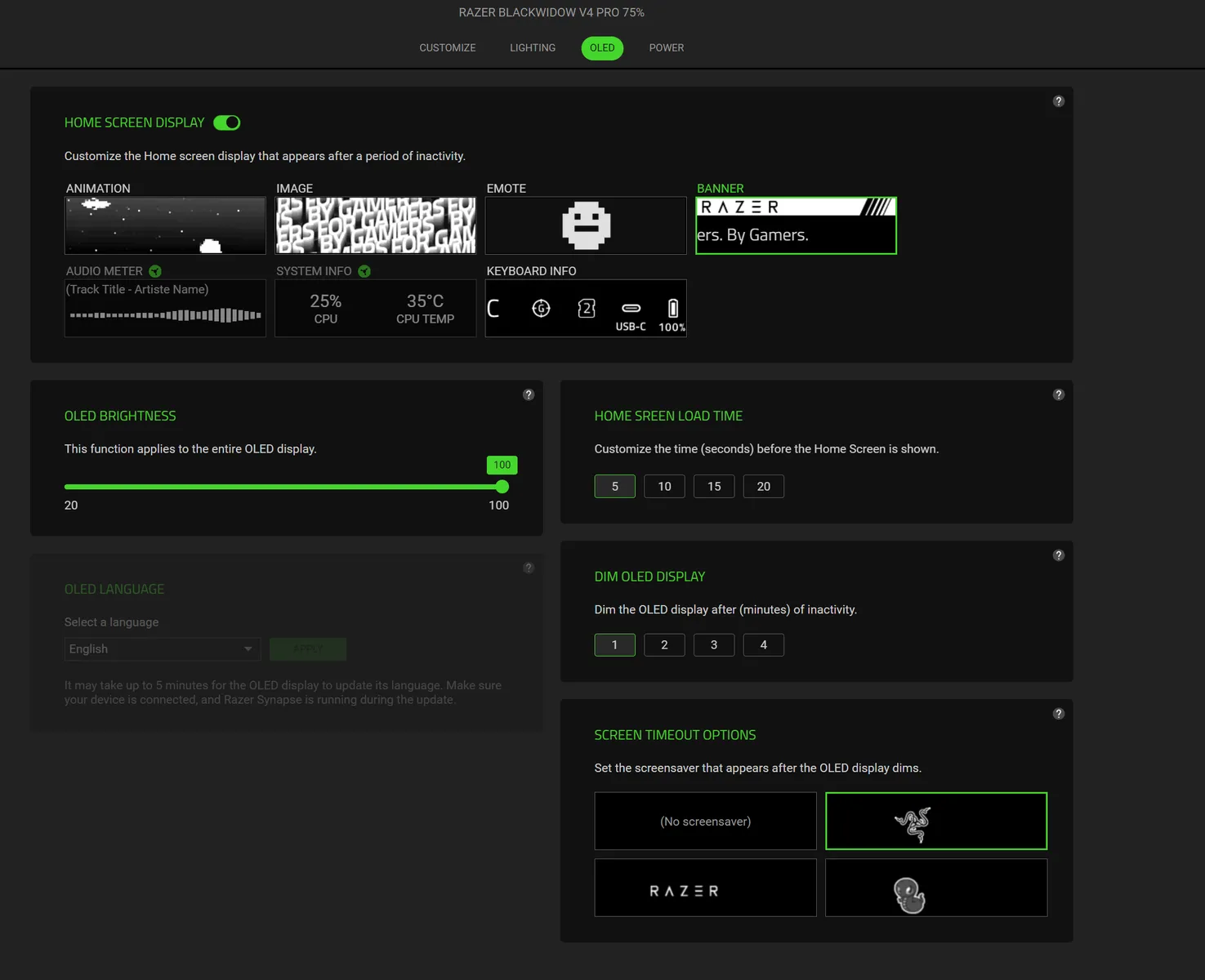Click the Apply language button

click(x=308, y=649)
